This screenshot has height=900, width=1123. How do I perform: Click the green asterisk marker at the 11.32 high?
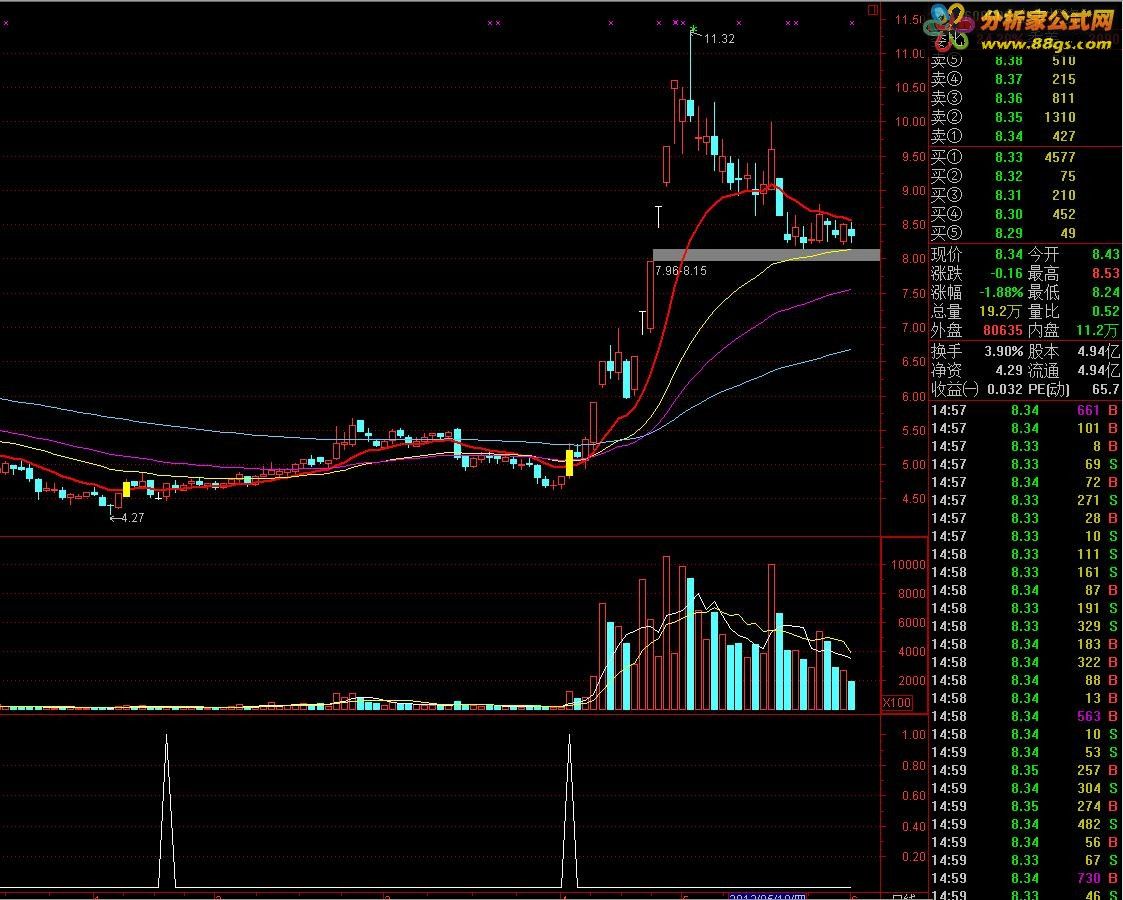(x=693, y=29)
